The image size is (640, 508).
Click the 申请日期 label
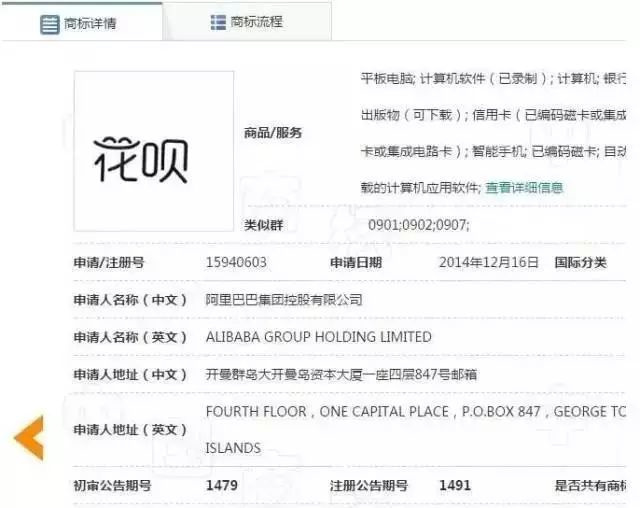(x=356, y=263)
